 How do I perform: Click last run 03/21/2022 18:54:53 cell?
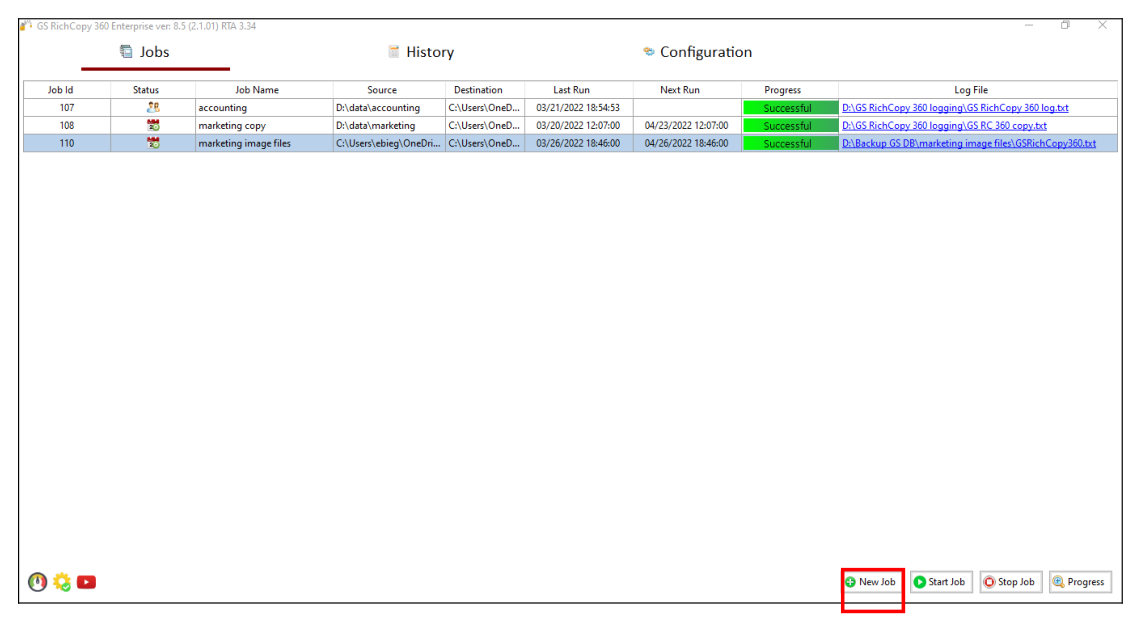point(579,108)
